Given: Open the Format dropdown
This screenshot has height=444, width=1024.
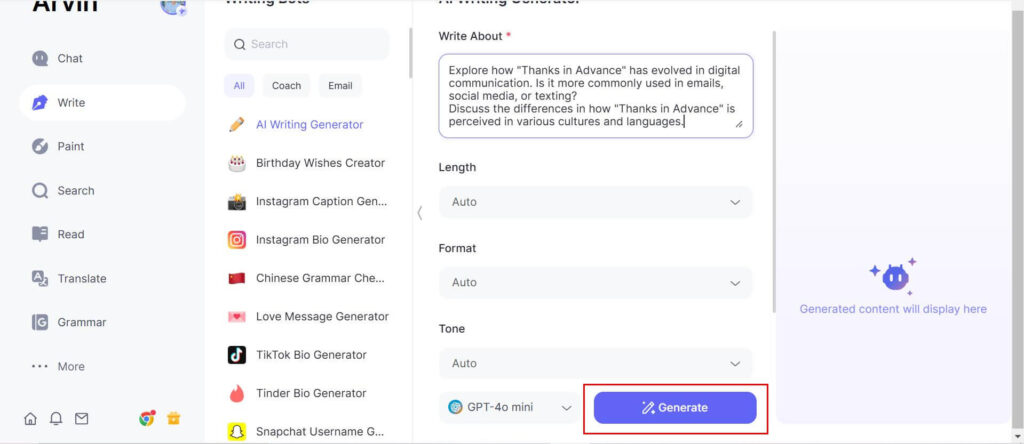Looking at the screenshot, I should (596, 283).
